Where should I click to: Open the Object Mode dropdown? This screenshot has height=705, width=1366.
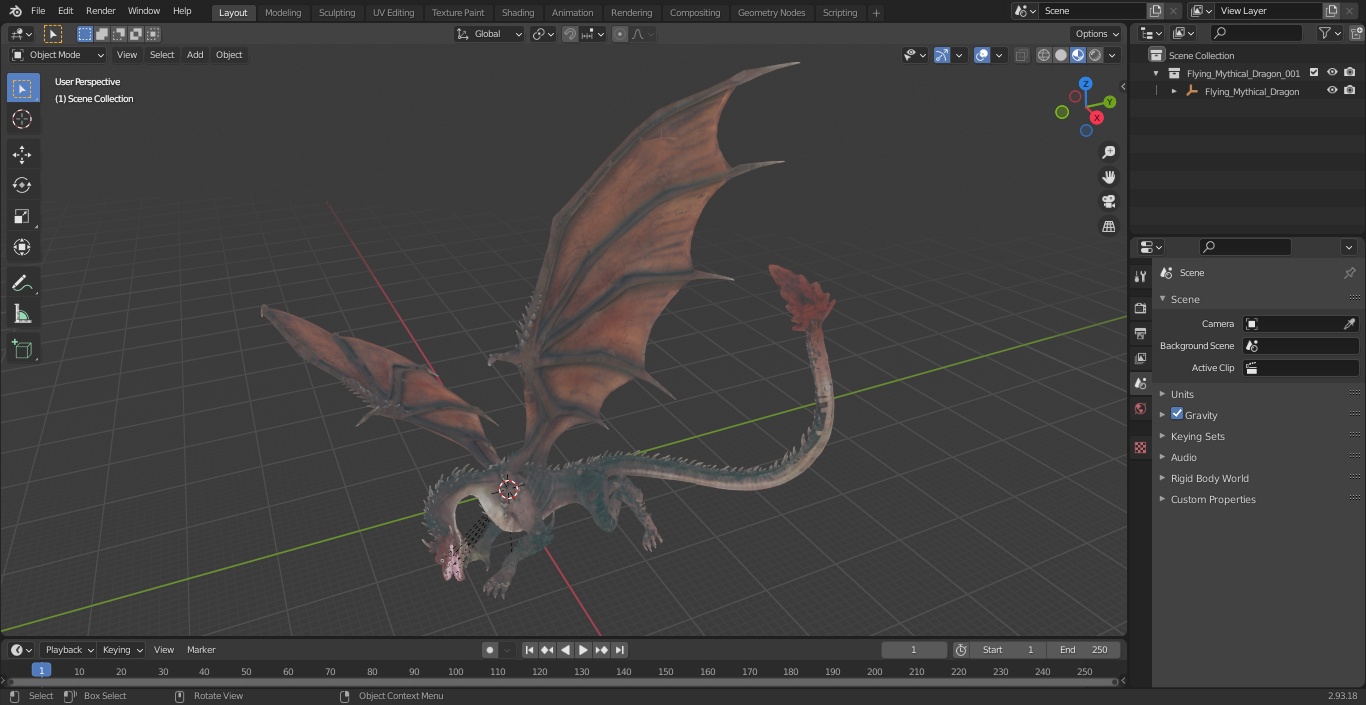point(57,55)
